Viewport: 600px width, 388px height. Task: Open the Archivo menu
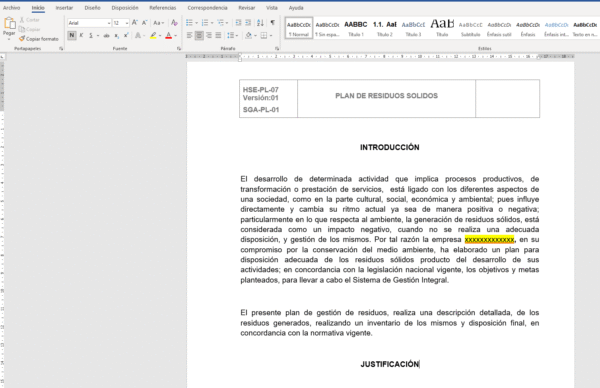pyautogui.click(x=11, y=8)
